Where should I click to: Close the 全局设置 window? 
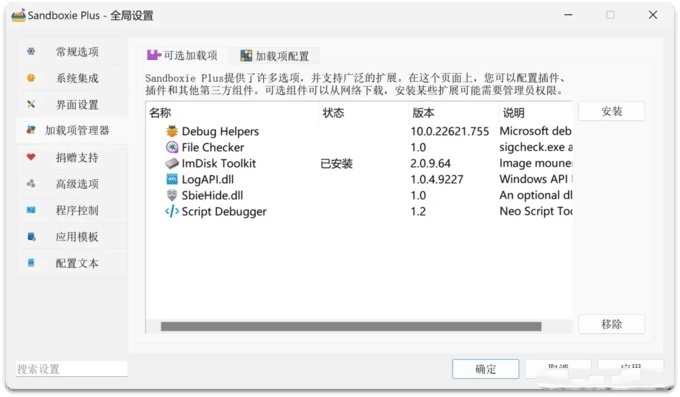coord(653,15)
